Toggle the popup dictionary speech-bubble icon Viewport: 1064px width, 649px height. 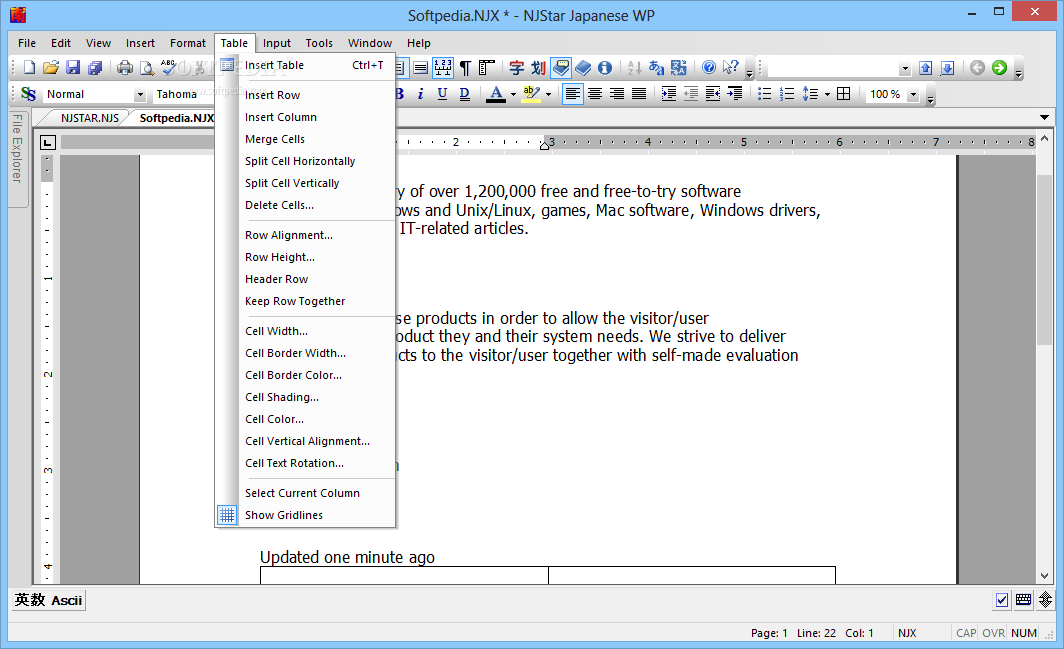tap(560, 67)
